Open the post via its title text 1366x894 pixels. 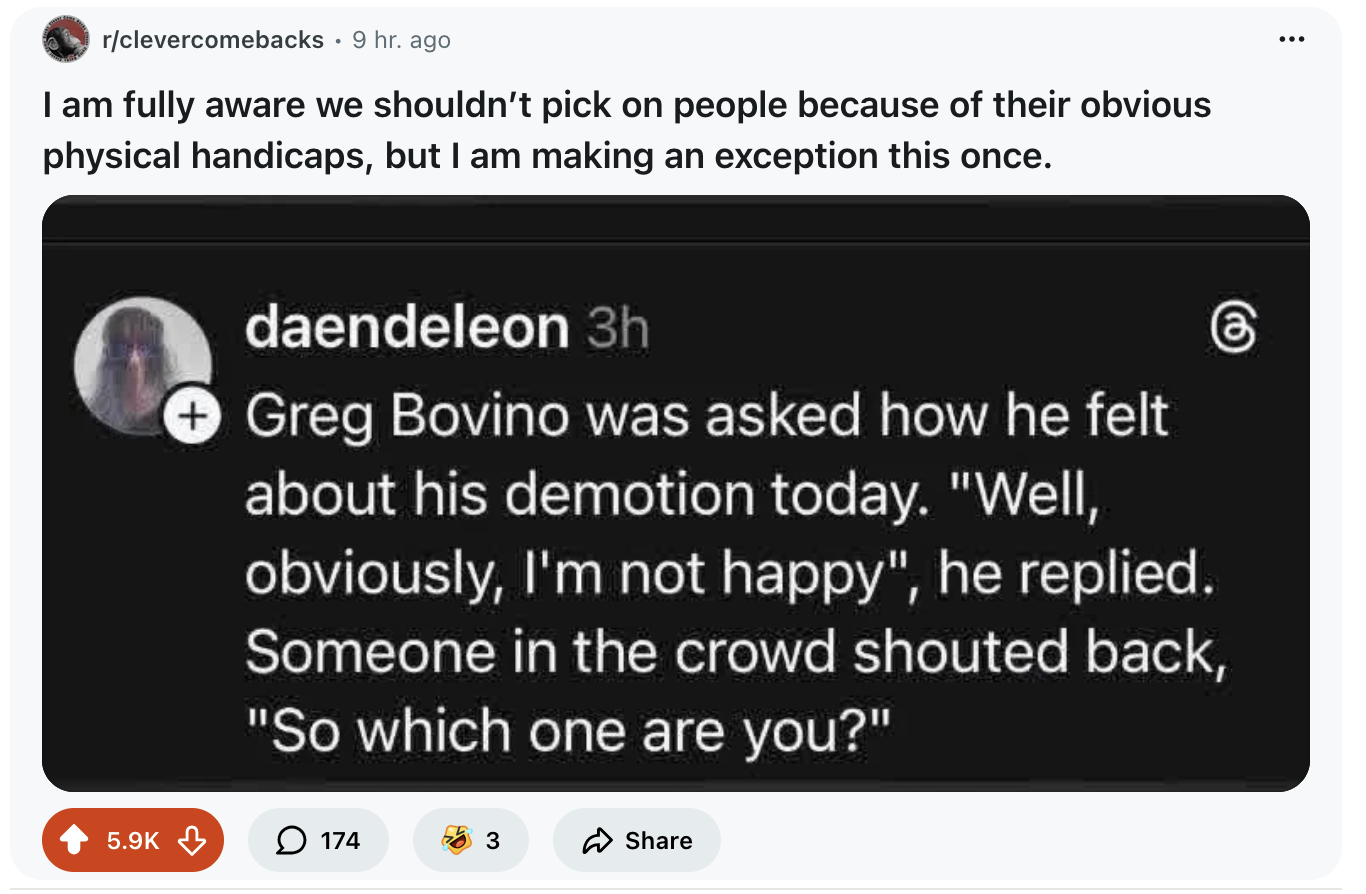[x=626, y=130]
